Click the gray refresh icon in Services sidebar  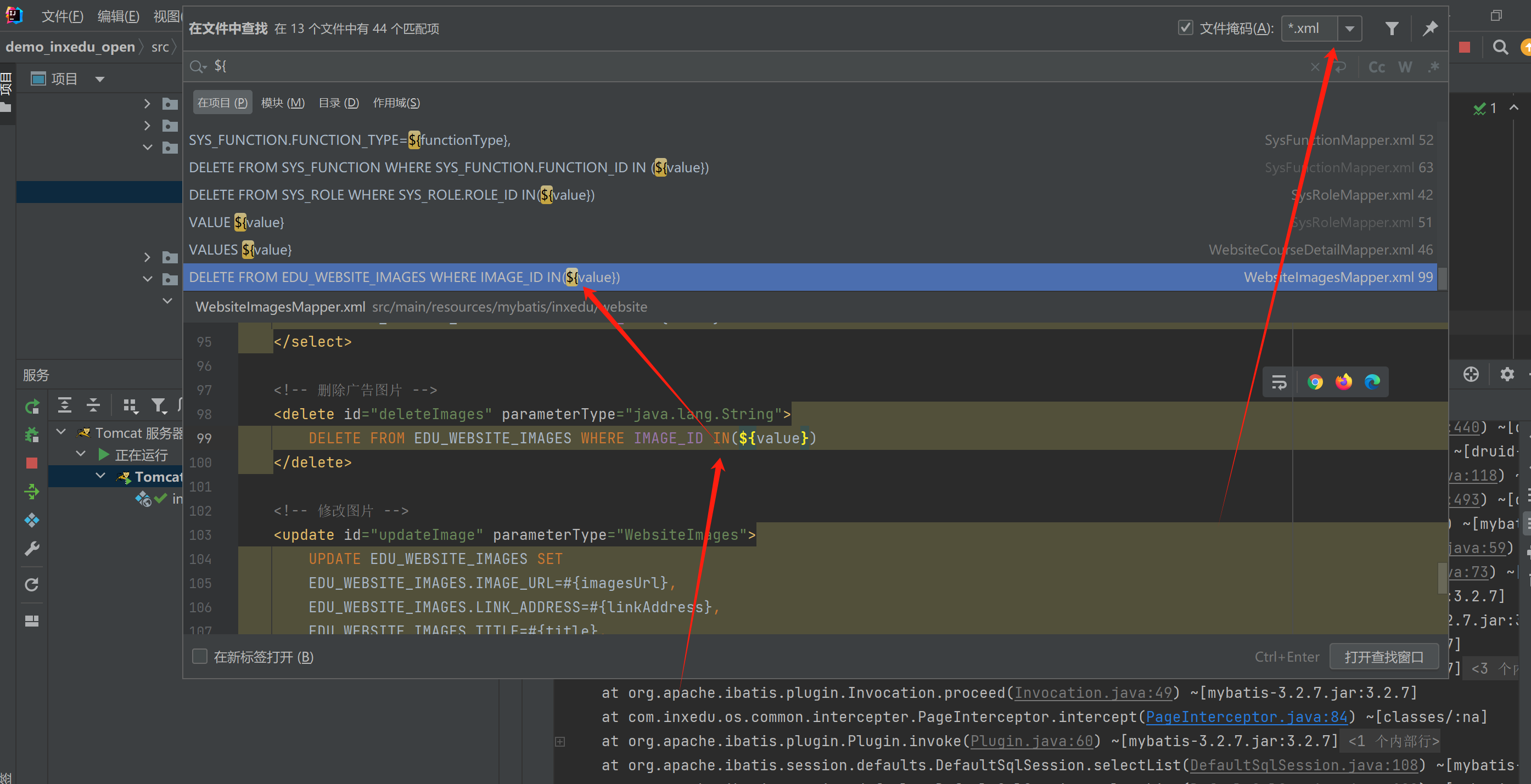[32, 585]
